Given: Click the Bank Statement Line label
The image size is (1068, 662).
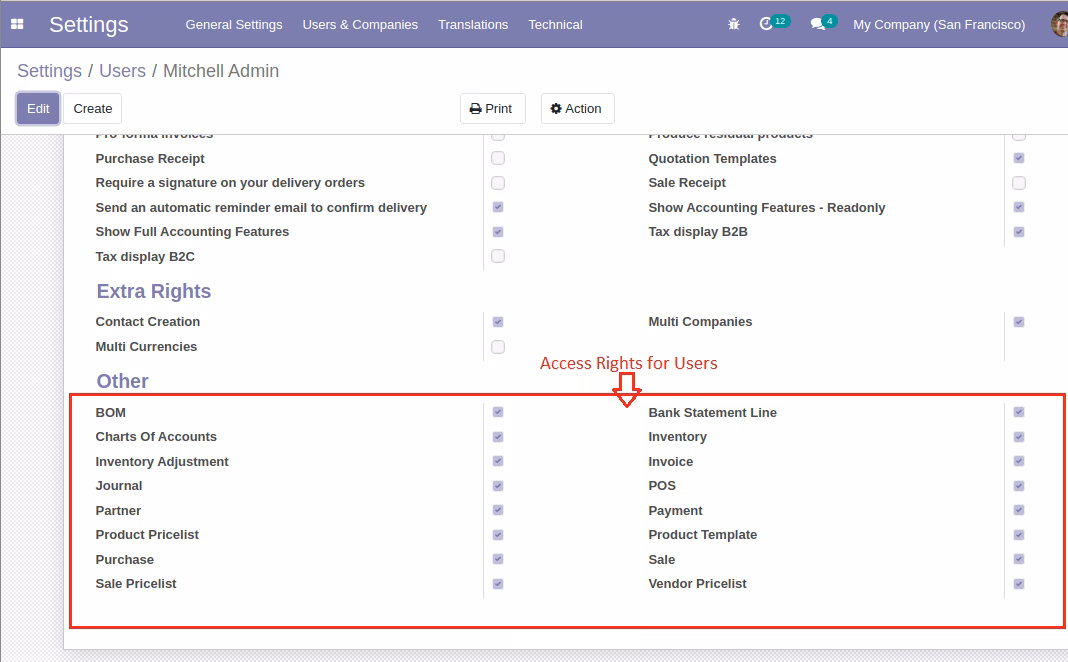Looking at the screenshot, I should (x=712, y=413).
